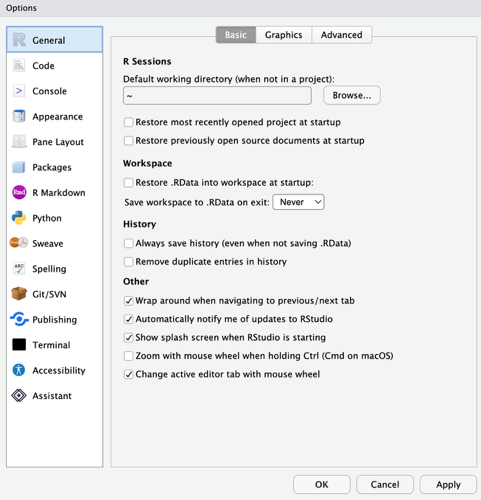Select the Accessibility label in the sidebar

[59, 371]
